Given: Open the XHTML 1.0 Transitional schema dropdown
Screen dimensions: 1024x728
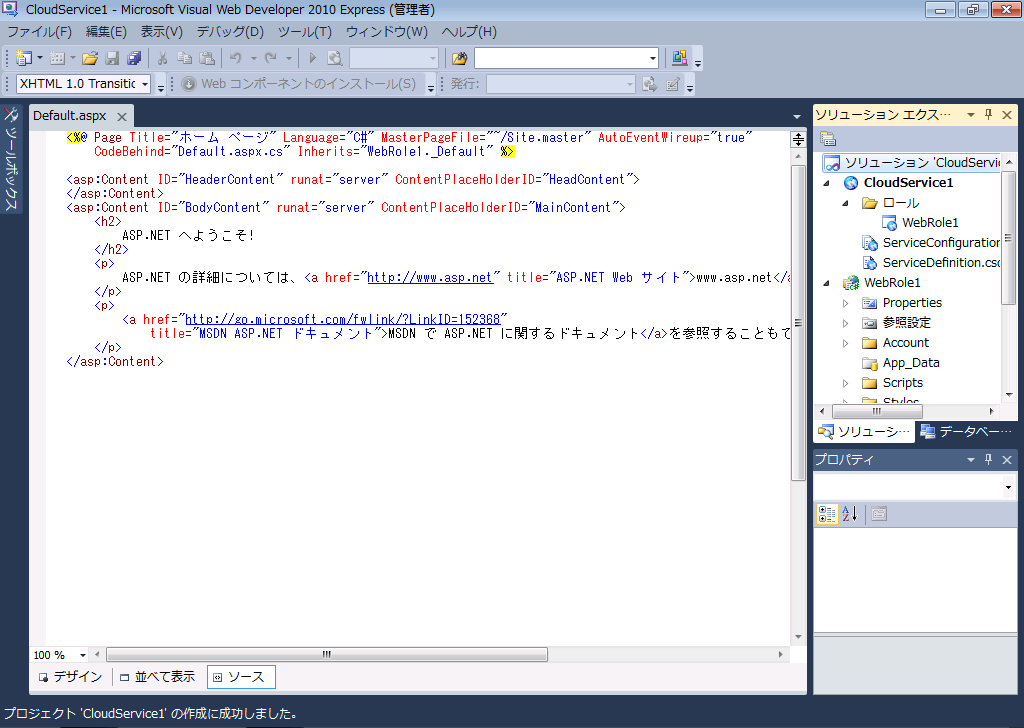Looking at the screenshot, I should [x=145, y=84].
